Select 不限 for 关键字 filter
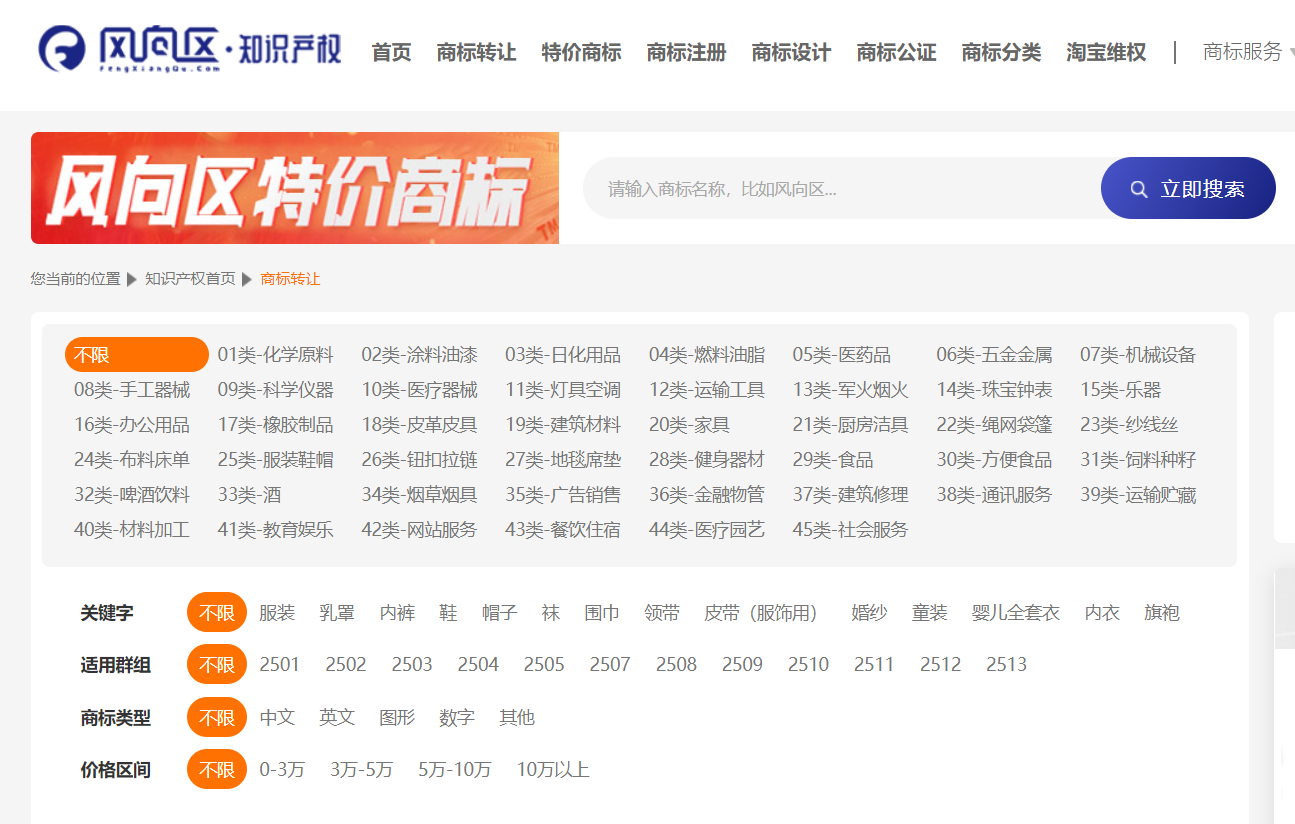 pyautogui.click(x=217, y=612)
